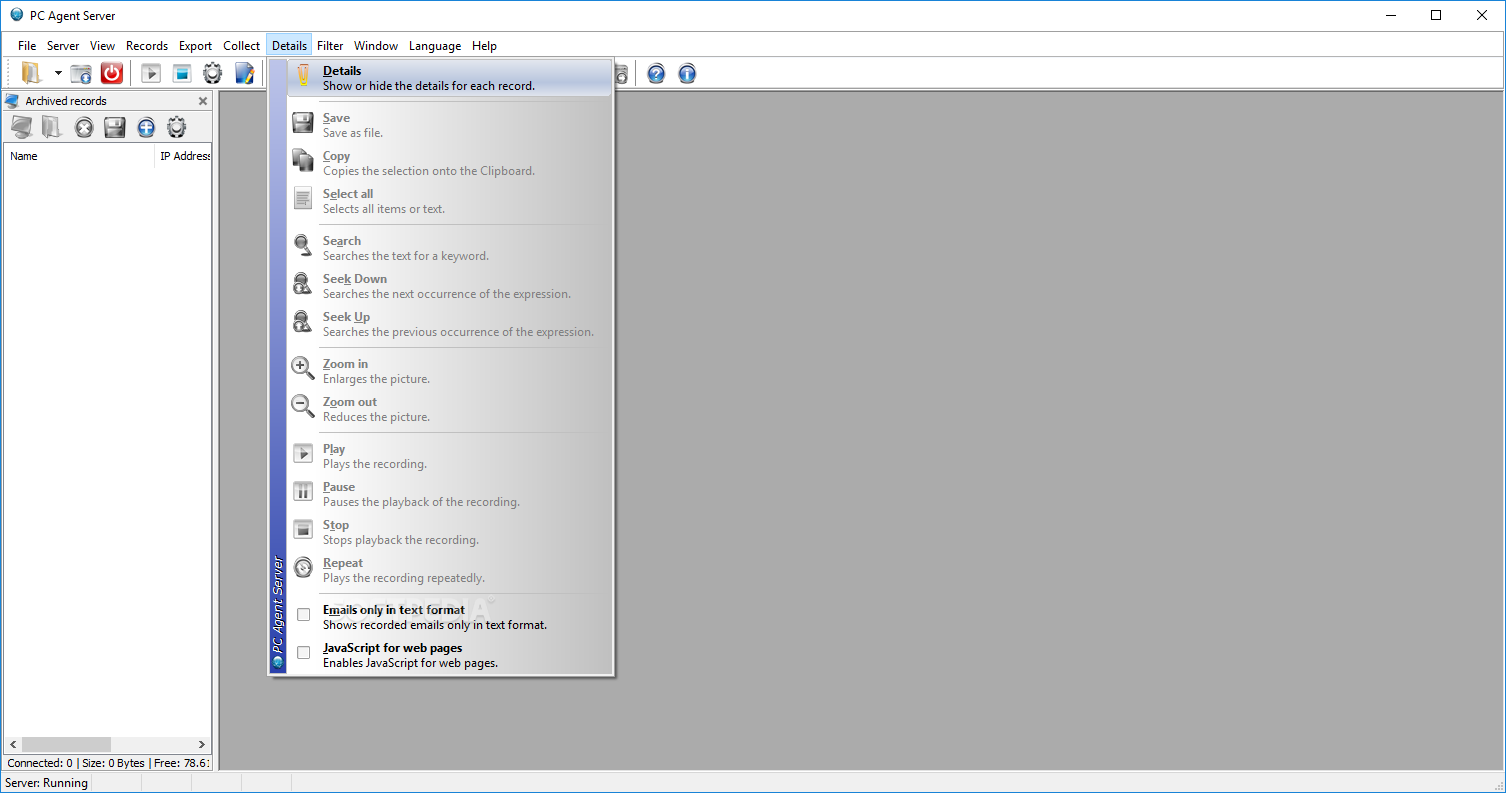1506x793 pixels.
Task: Open the Window menu
Action: click(376, 46)
